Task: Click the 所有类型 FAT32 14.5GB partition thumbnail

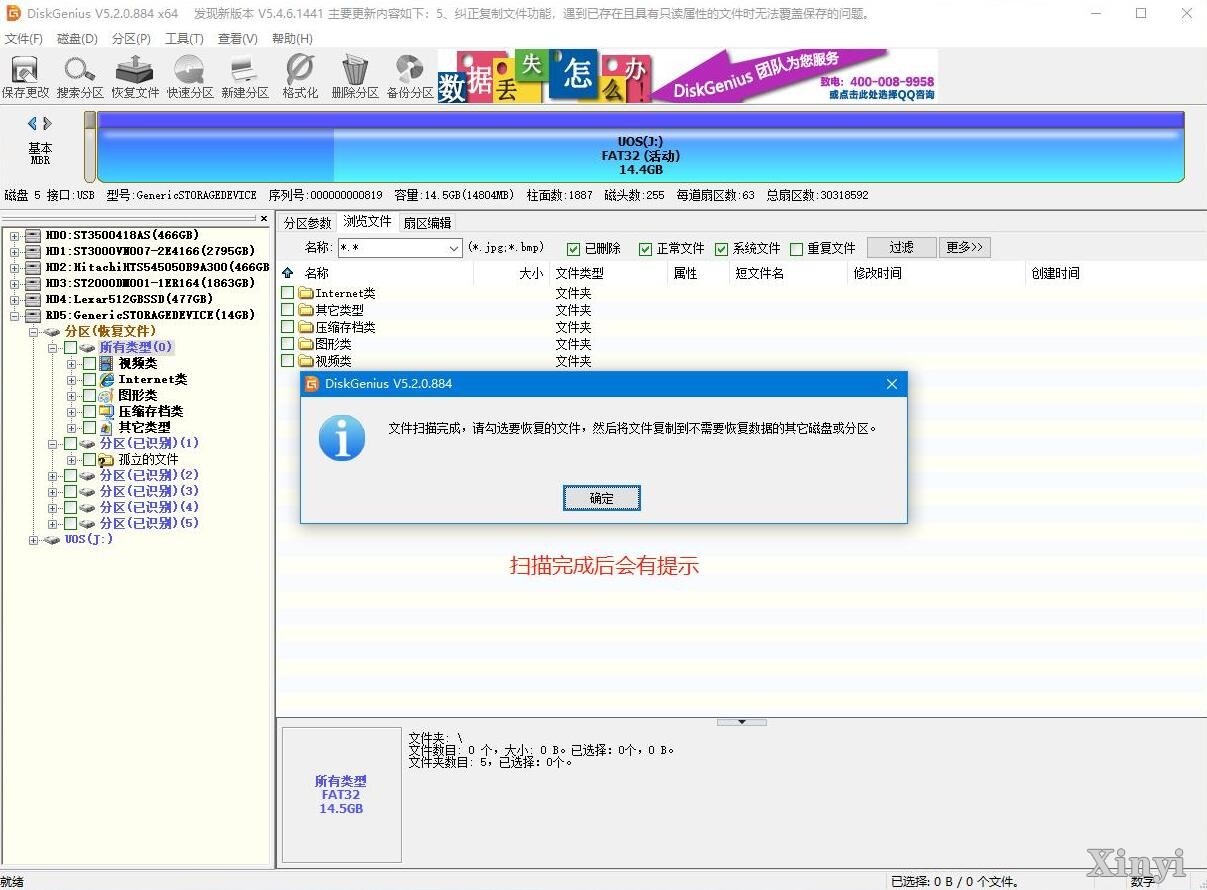Action: (x=341, y=795)
